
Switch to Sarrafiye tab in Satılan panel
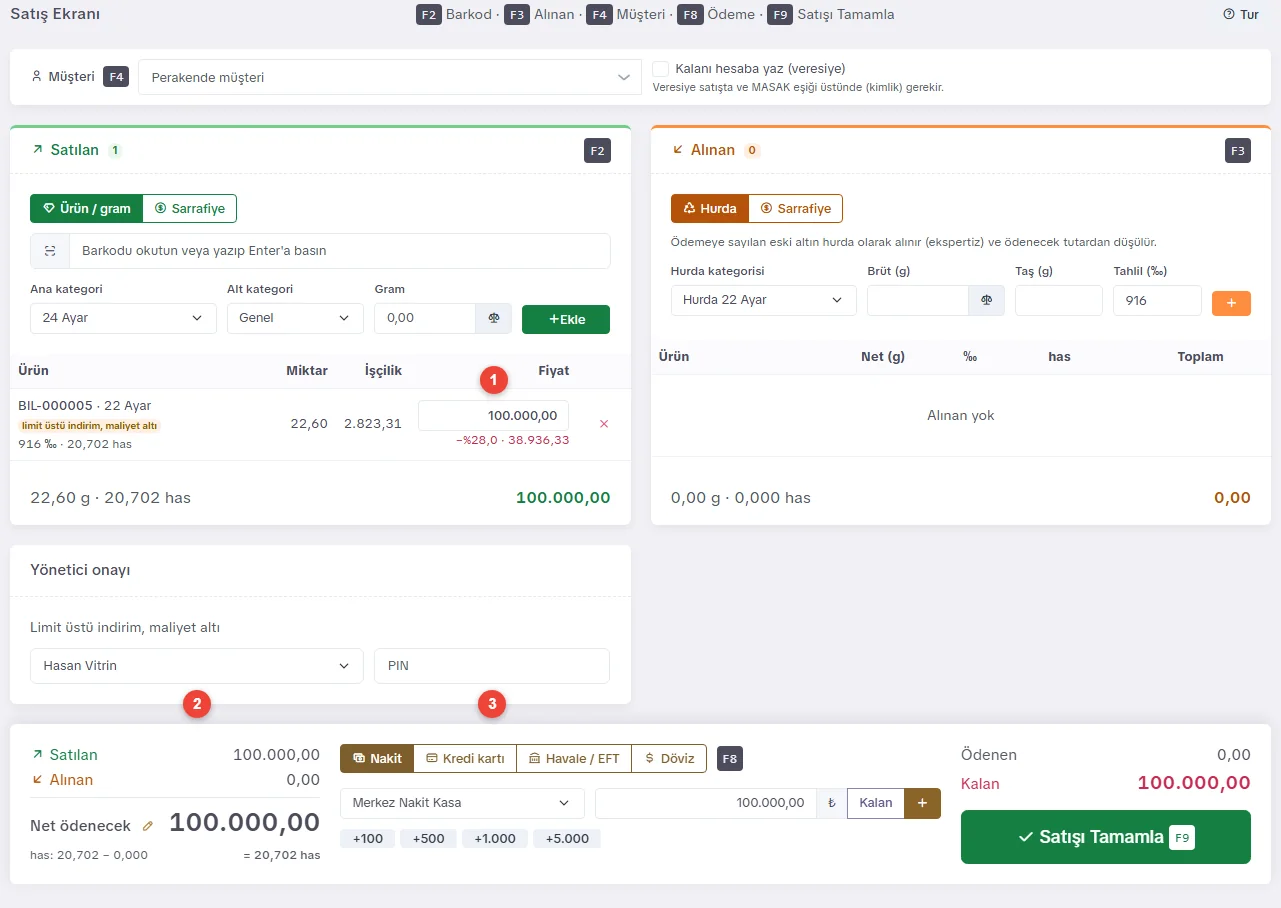pyautogui.click(x=190, y=209)
